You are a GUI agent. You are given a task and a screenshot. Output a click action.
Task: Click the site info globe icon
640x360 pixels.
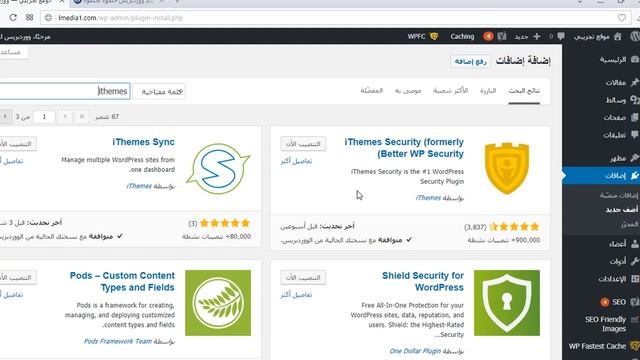click(48, 18)
